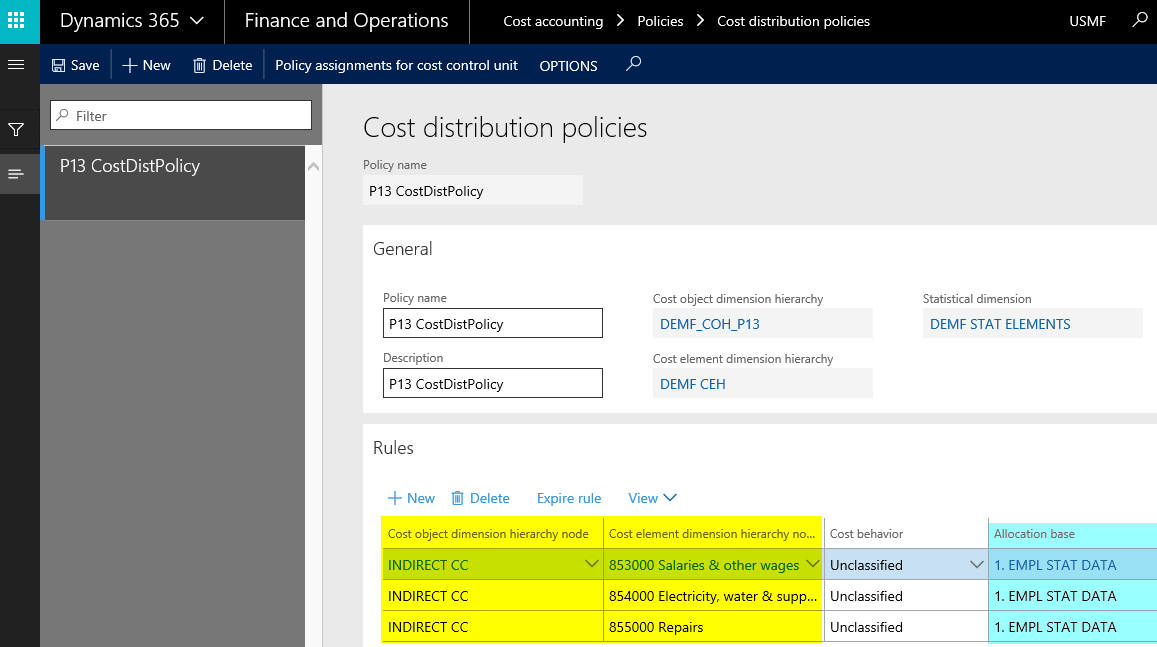The height and width of the screenshot is (647, 1157).
Task: Open the filter funnel icon in sidebar
Action: (16, 130)
